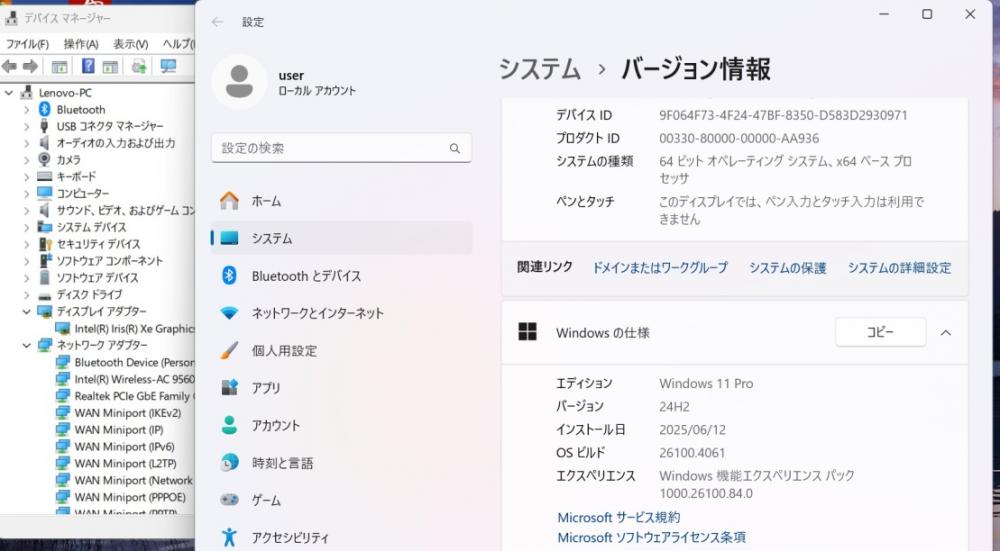The height and width of the screenshot is (551, 1000).
Task: Open the ヘルプ menu in Device Manager
Action: (x=179, y=44)
